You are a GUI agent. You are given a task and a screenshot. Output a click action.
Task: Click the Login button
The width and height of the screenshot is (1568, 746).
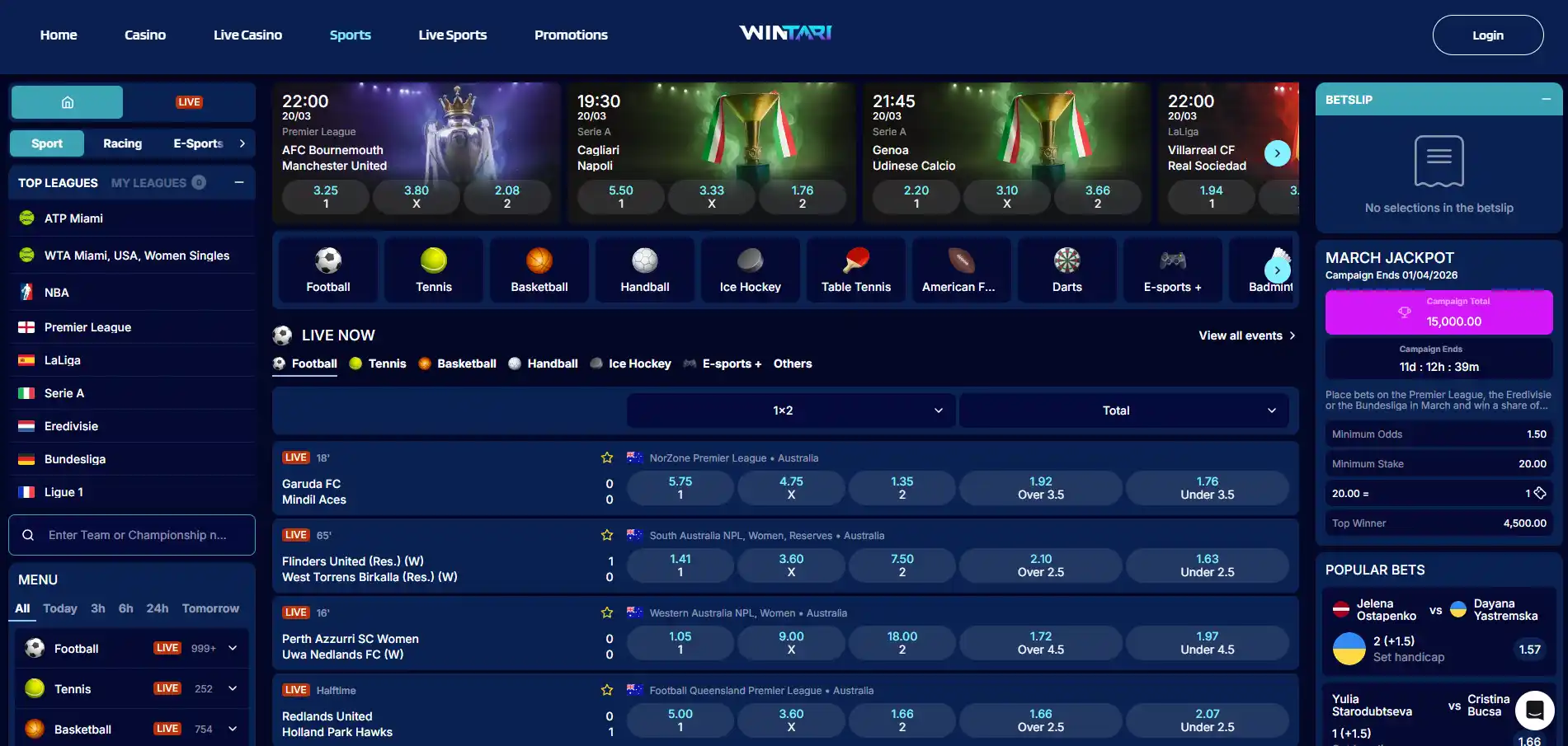(x=1488, y=35)
